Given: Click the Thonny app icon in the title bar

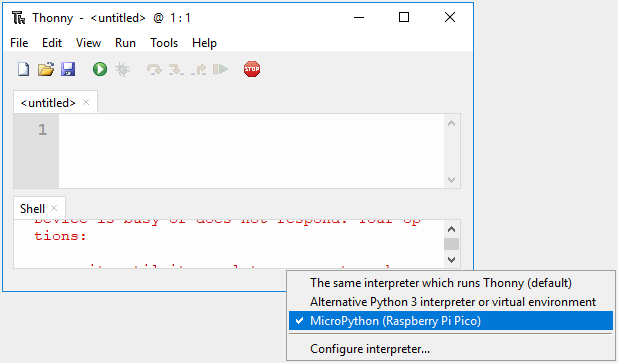Looking at the screenshot, I should [x=18, y=18].
